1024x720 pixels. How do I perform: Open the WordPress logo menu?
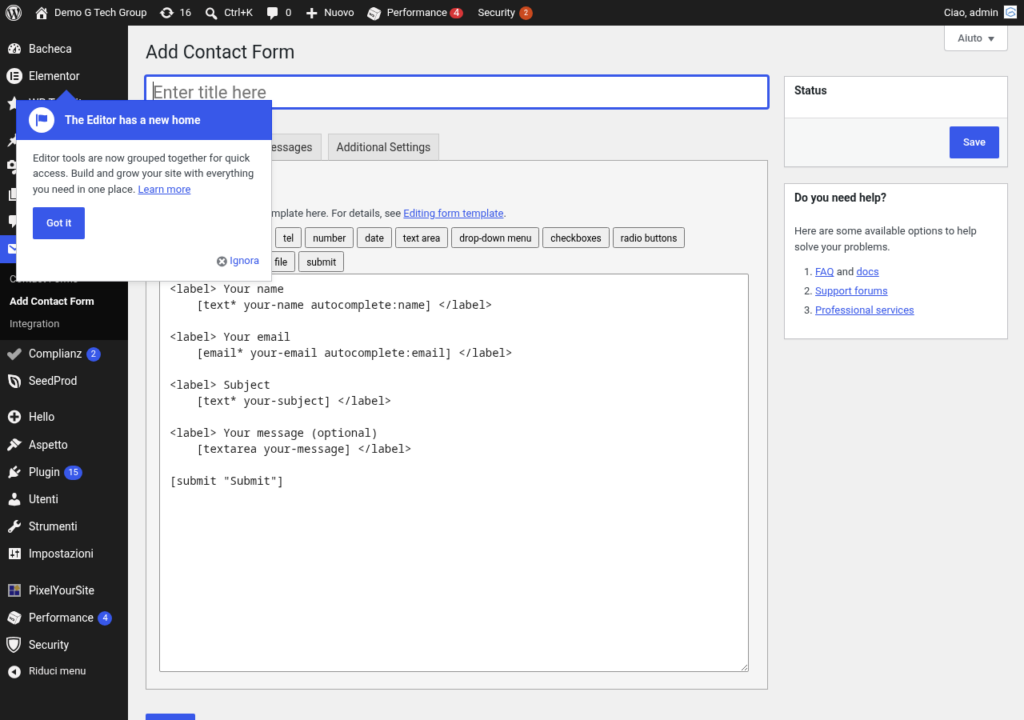click(13, 12)
